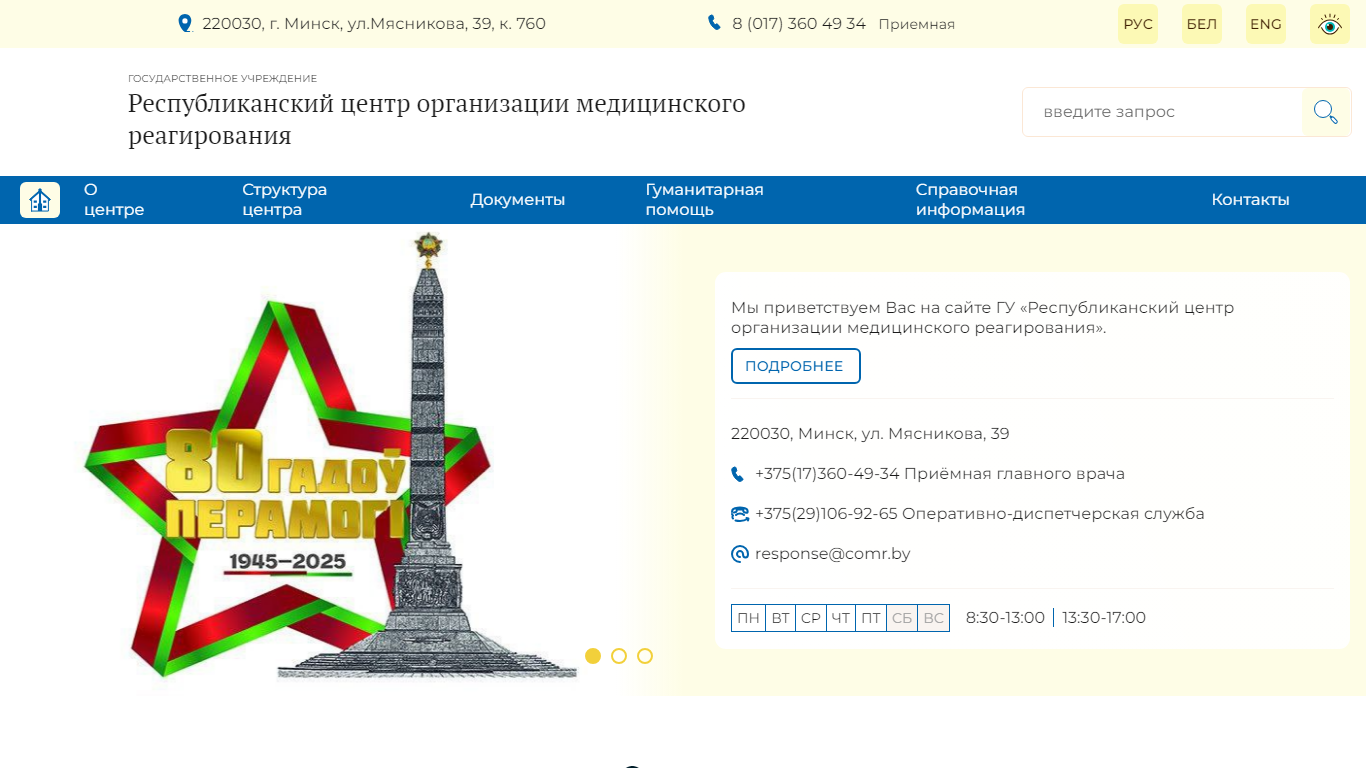Click the ПТ weekday cell
This screenshot has width=1366, height=768.
click(x=871, y=618)
